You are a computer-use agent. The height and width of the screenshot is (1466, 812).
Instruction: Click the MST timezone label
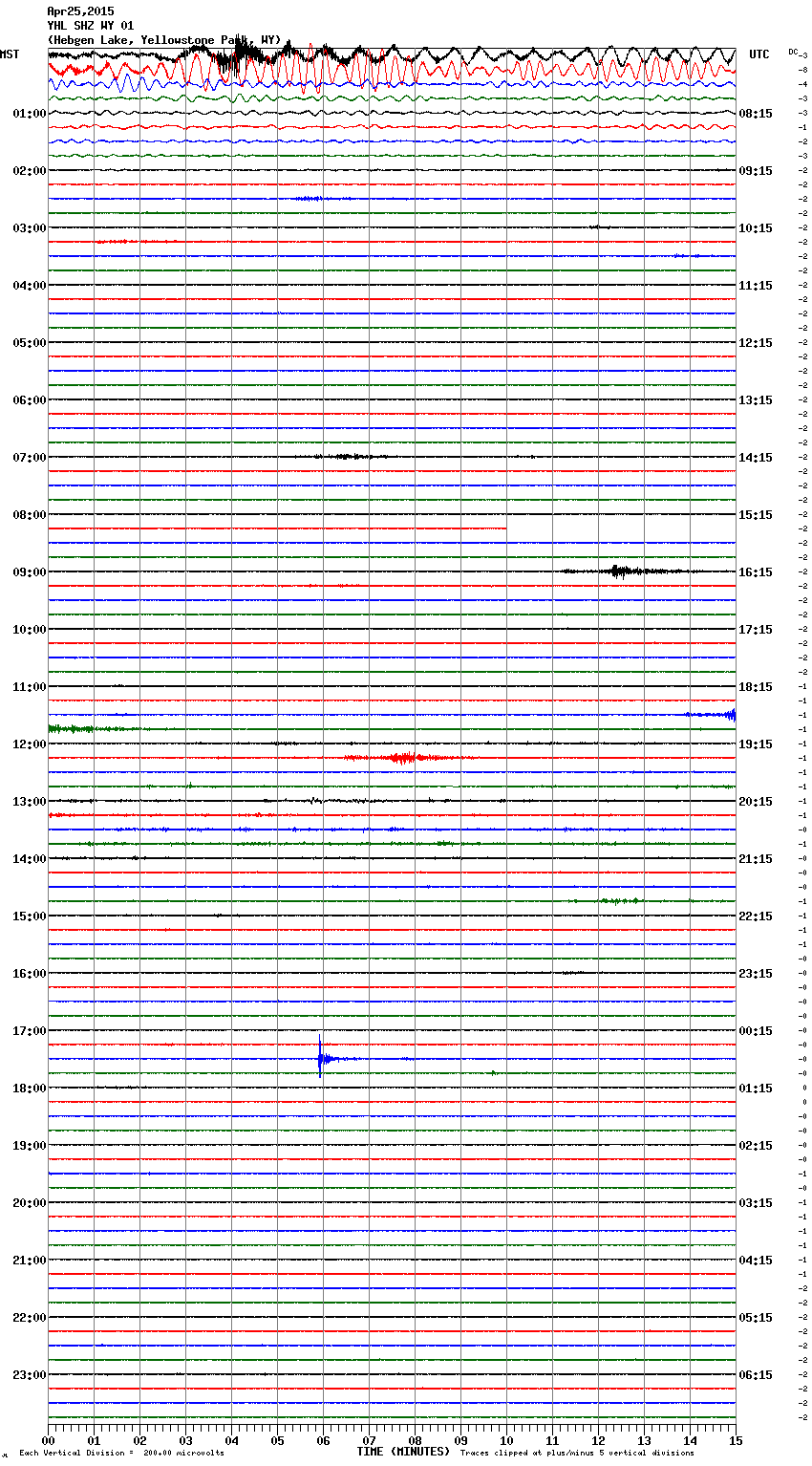click(10, 54)
